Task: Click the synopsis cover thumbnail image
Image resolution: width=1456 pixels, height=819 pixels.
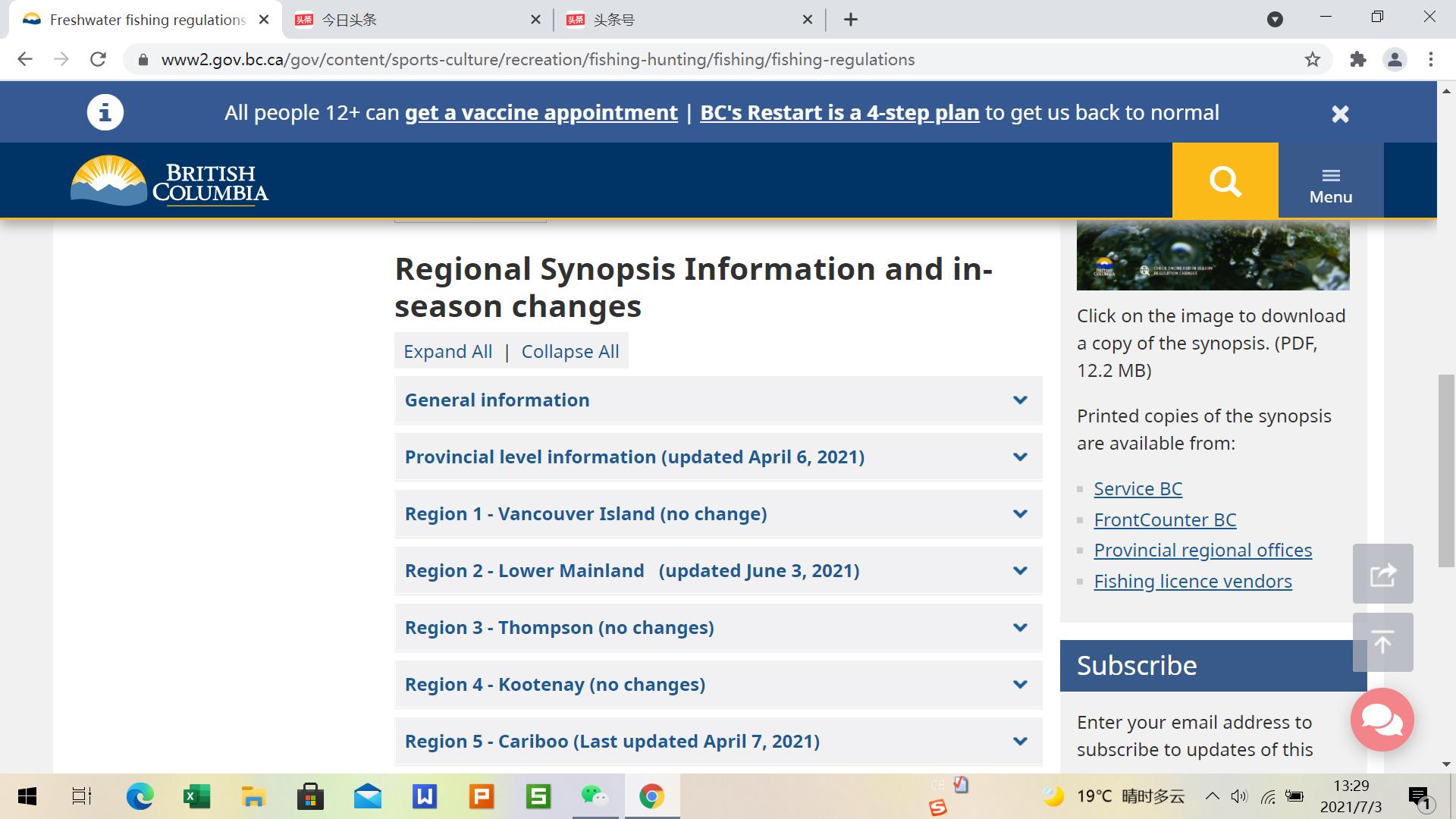Action: pyautogui.click(x=1213, y=256)
